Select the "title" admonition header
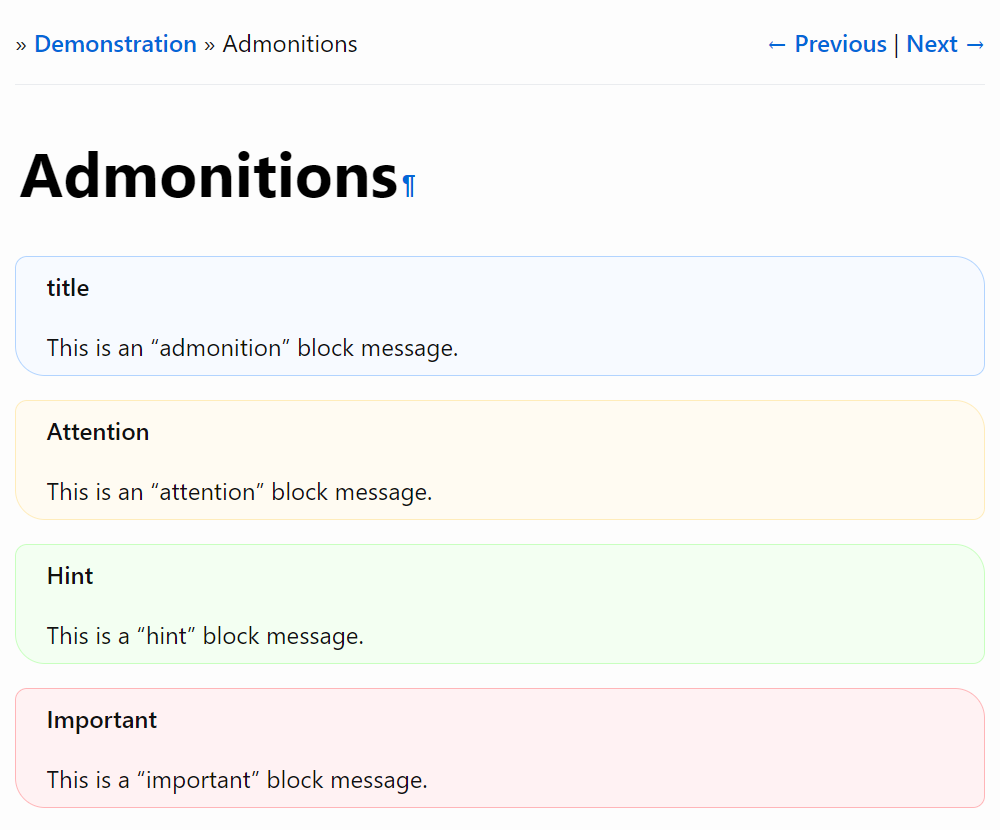This screenshot has height=830, width=1000. pos(68,288)
